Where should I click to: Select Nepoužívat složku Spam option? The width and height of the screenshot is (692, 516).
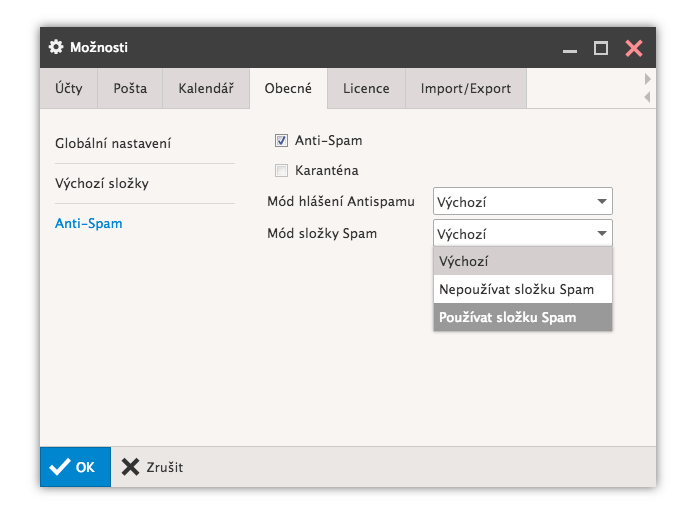pyautogui.click(x=522, y=289)
